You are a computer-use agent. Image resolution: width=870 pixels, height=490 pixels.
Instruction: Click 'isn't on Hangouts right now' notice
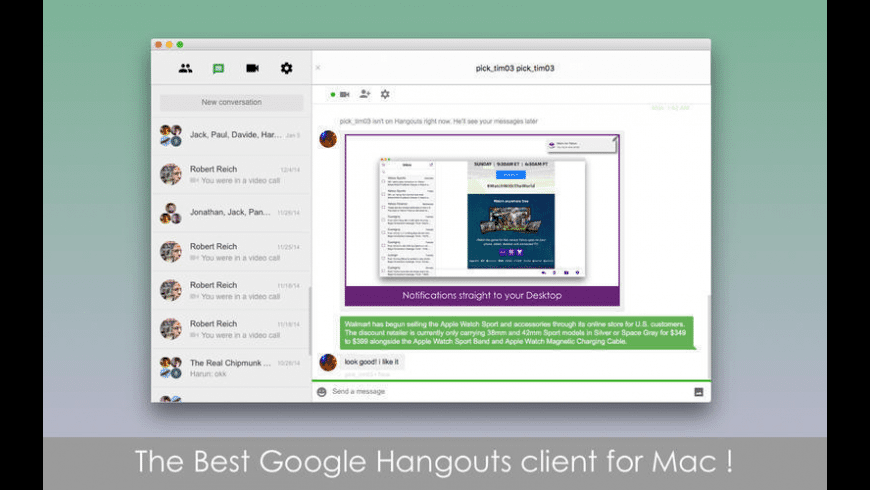tap(438, 121)
